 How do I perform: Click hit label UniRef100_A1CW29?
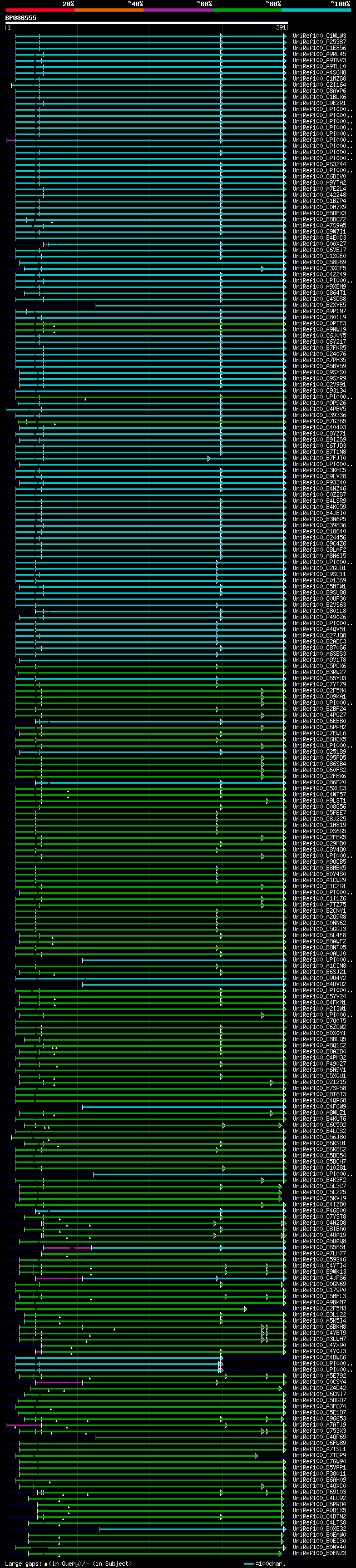pos(319,880)
